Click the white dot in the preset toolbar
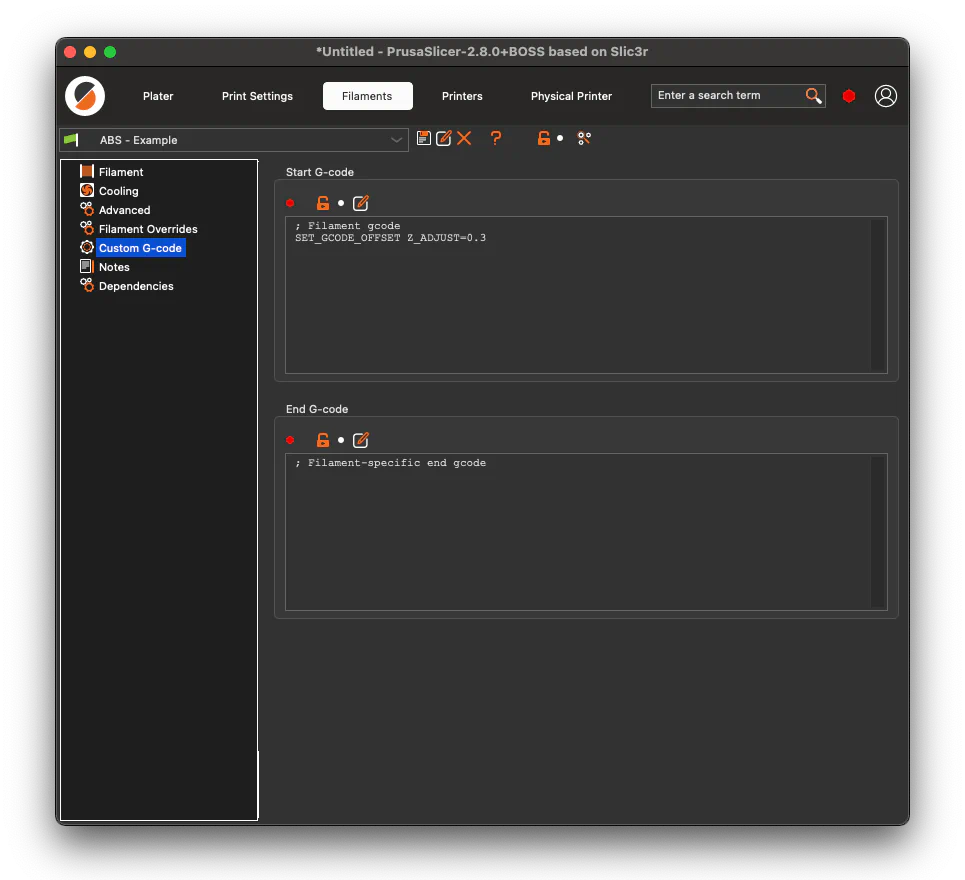 pos(560,138)
